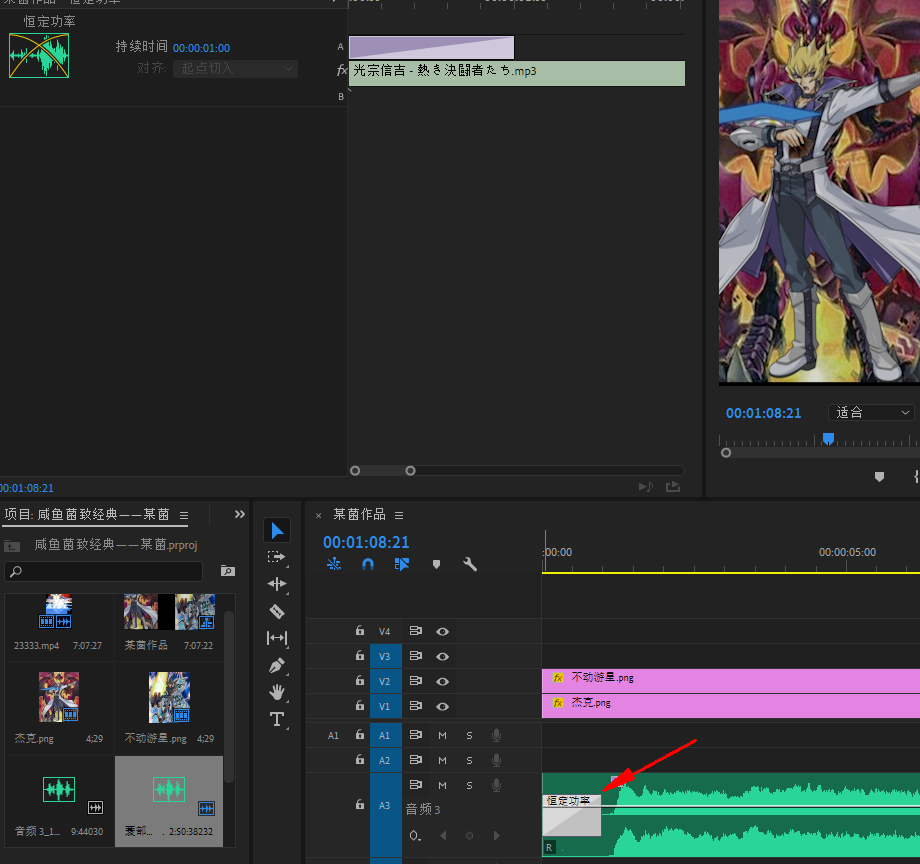Select 某菌作品 sequence thumbnail

(x=169, y=612)
